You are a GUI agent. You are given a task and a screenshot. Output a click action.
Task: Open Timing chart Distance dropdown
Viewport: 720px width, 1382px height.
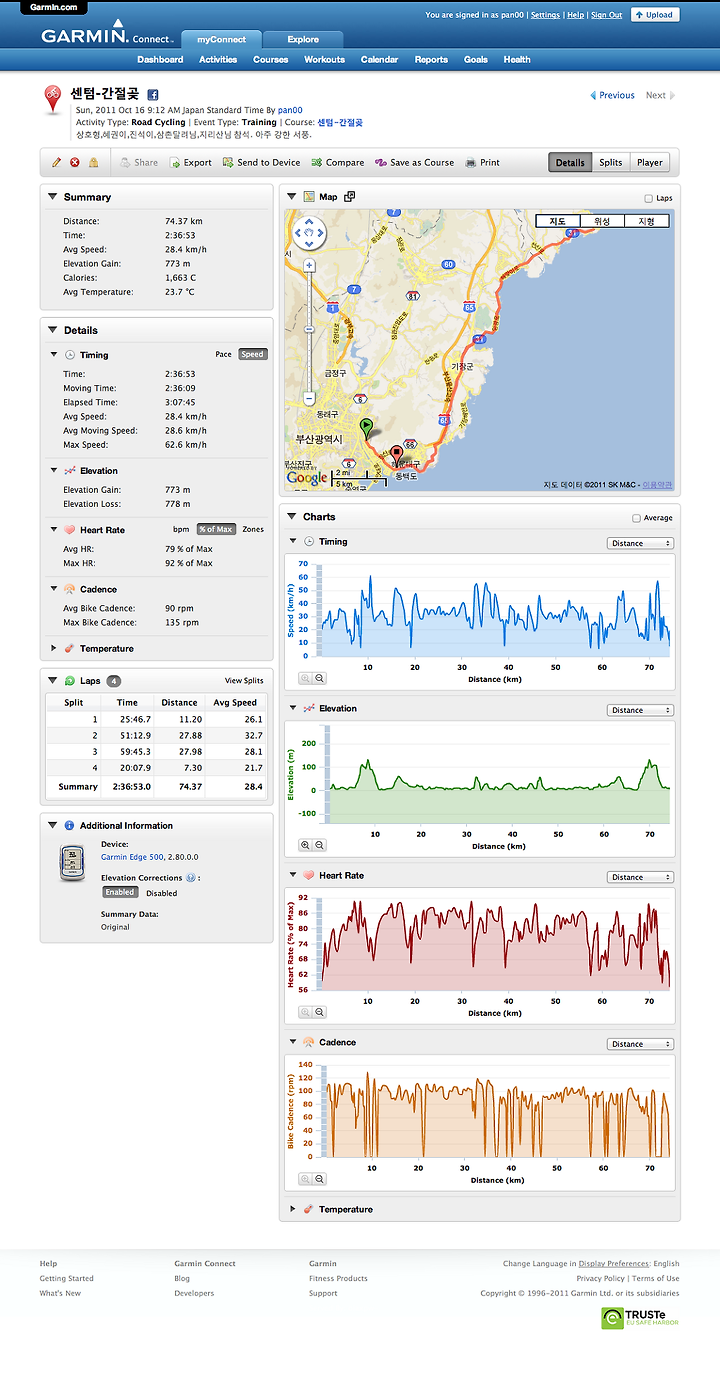641,543
